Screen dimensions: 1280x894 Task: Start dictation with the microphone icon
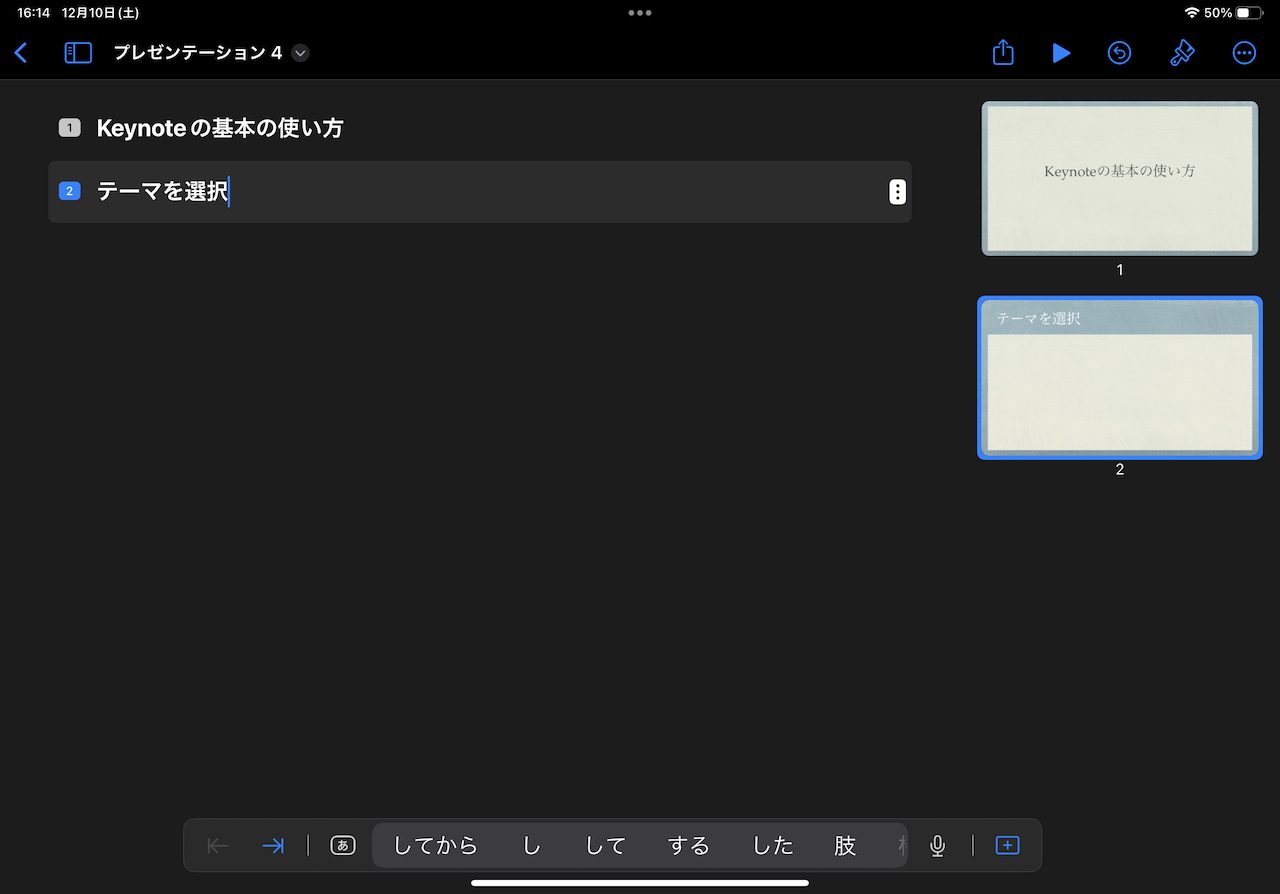pyautogui.click(x=937, y=846)
